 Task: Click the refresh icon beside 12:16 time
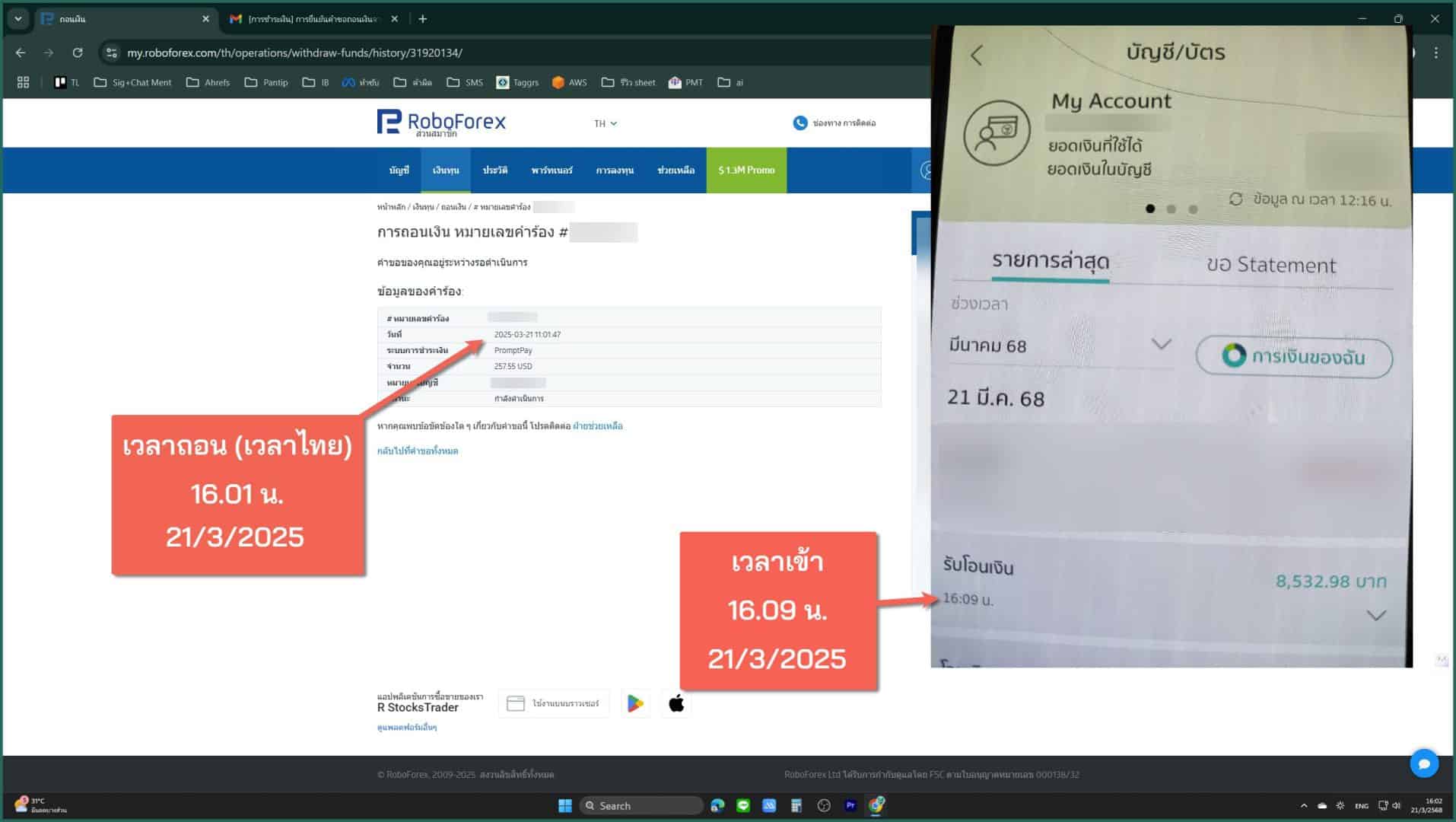tap(1236, 199)
